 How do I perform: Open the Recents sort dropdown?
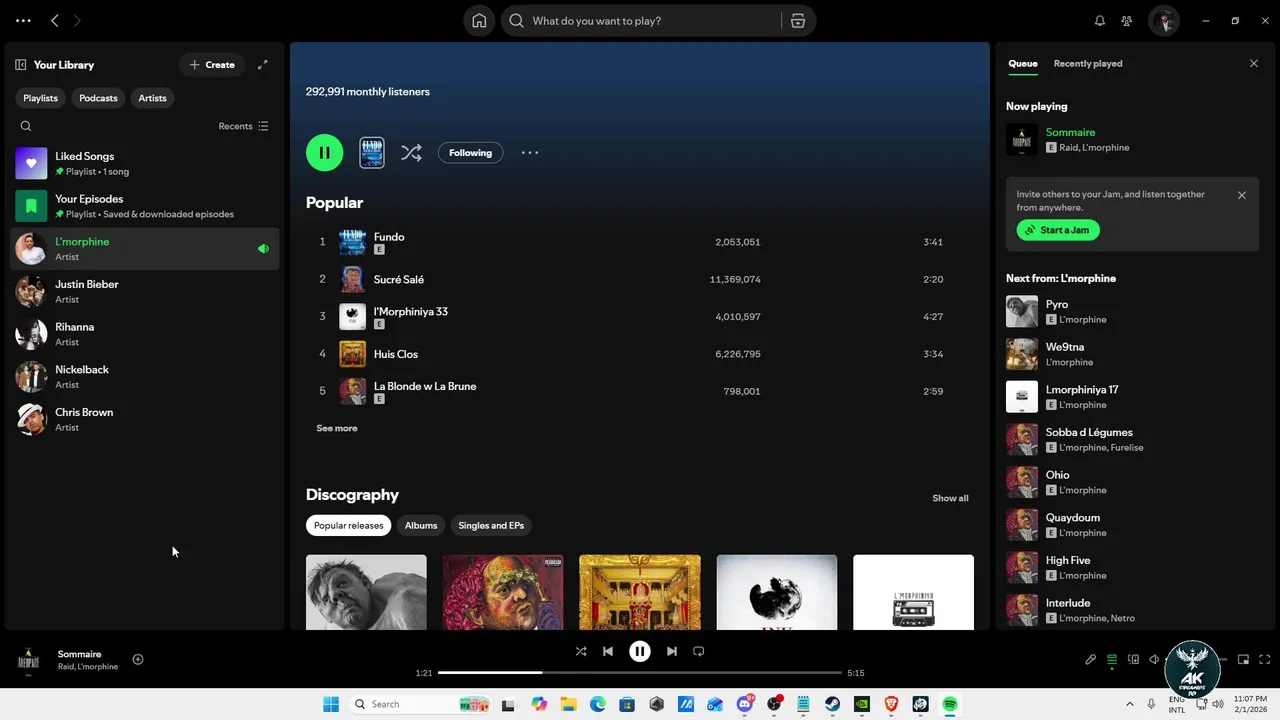coord(244,126)
